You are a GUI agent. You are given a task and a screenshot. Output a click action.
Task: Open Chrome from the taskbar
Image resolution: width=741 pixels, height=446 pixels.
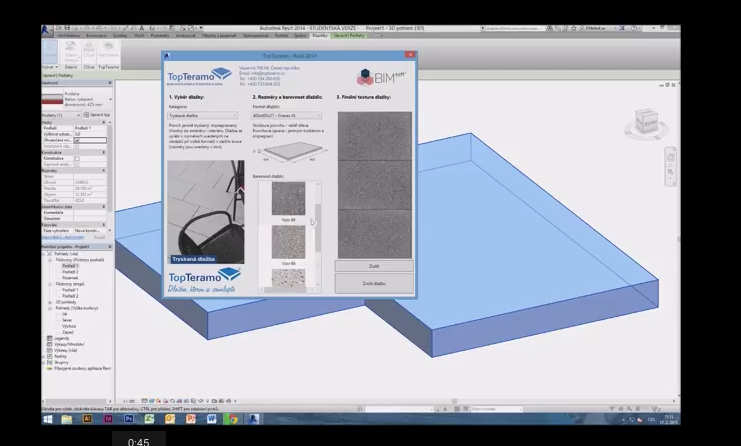(233, 419)
